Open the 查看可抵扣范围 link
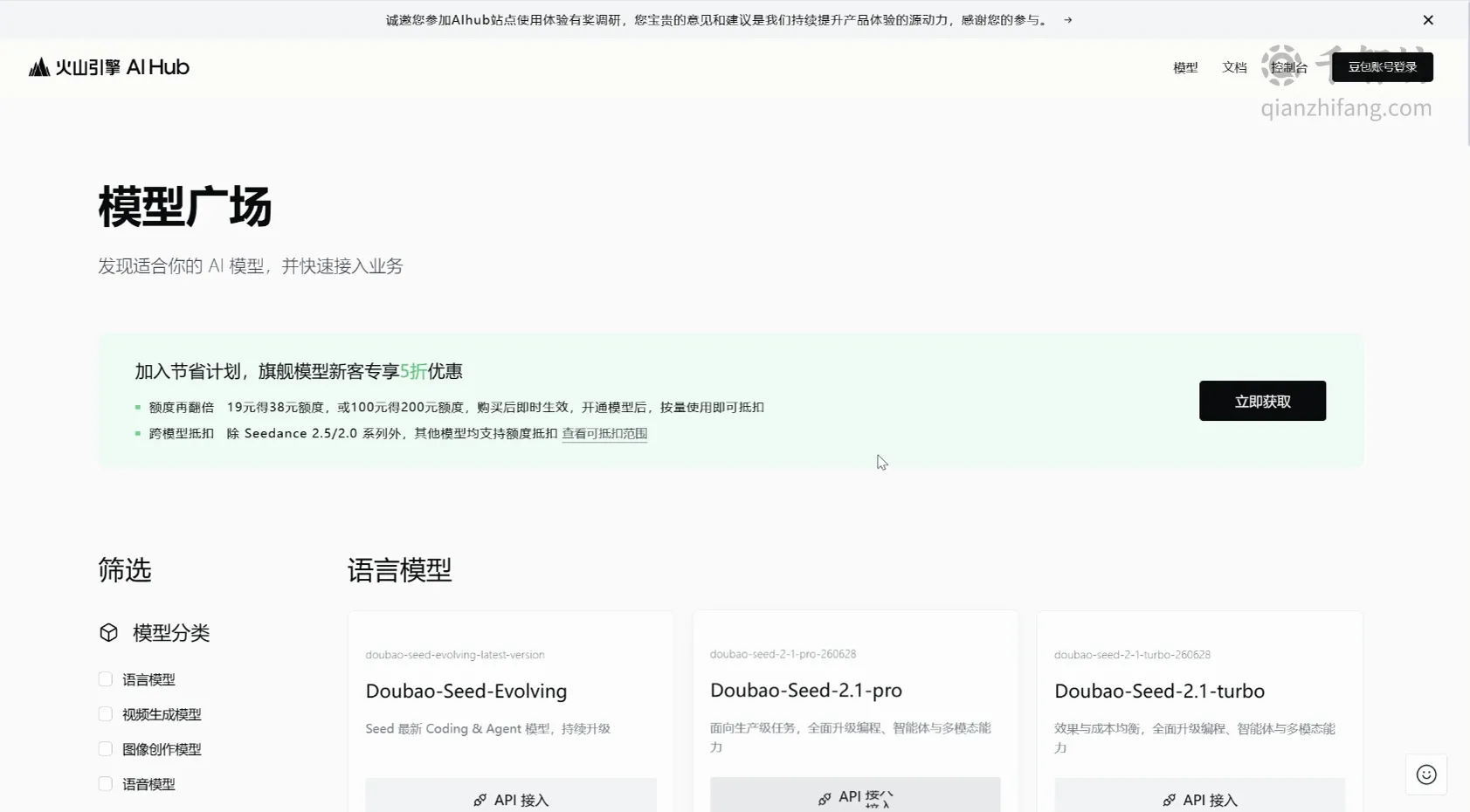Viewport: 1470px width, 812px height. click(x=604, y=434)
